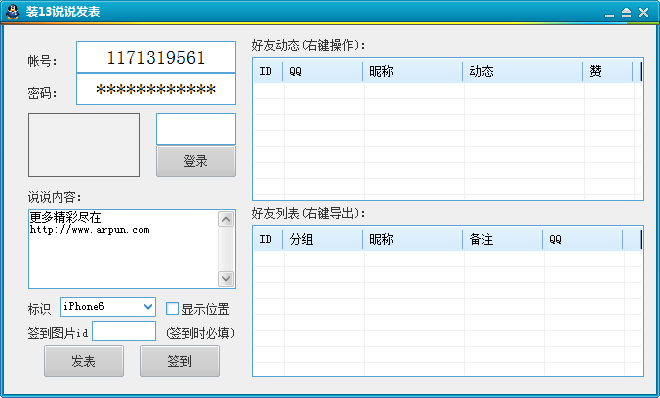This screenshot has height=398, width=660.
Task: Click the 动态 column header
Action: point(523,72)
